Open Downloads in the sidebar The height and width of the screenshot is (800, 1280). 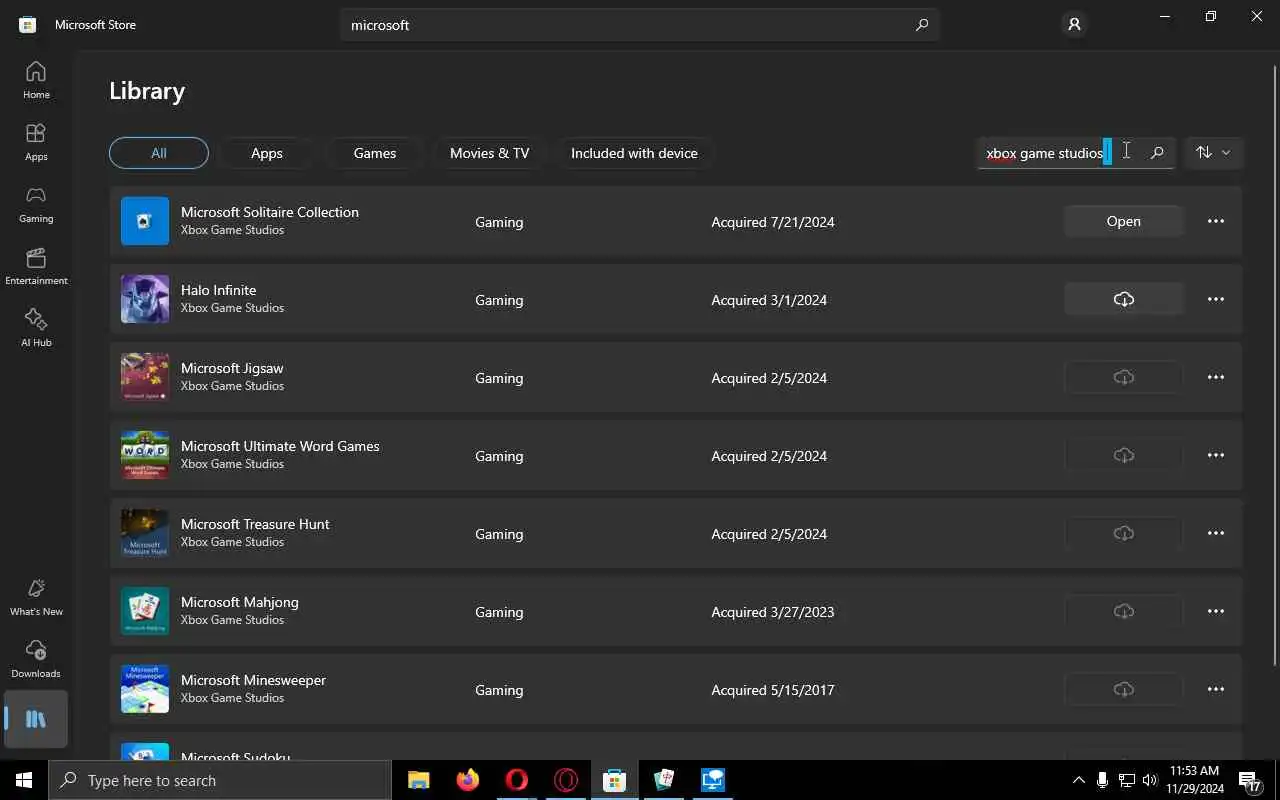[x=36, y=659]
